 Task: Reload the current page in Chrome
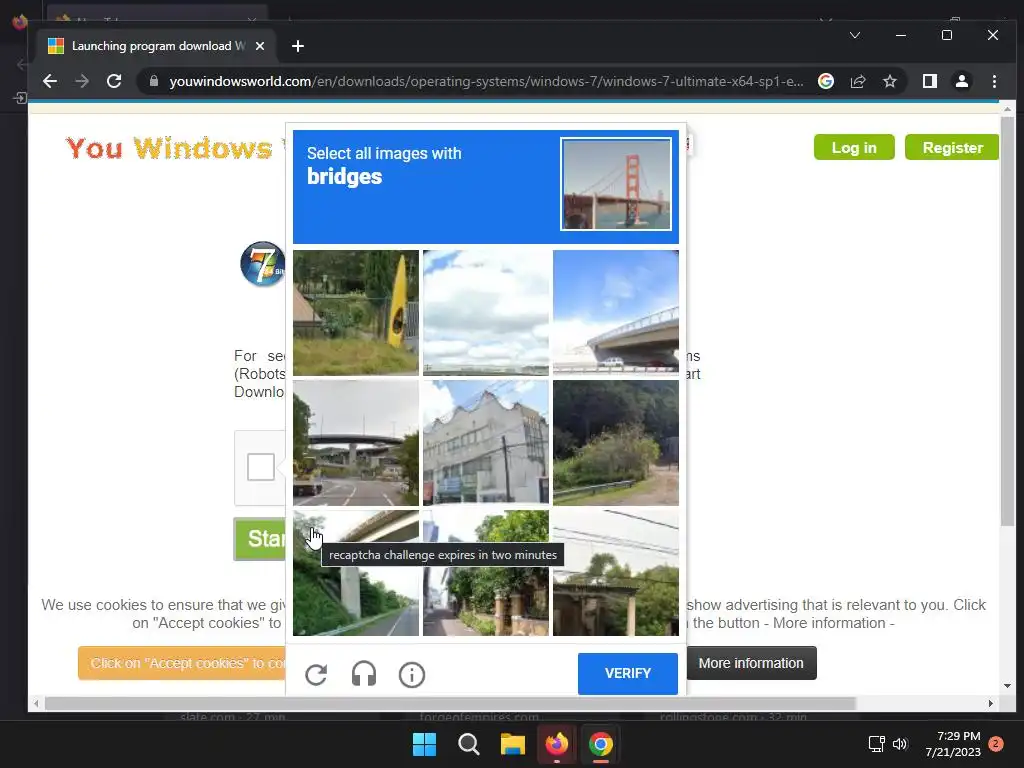tap(114, 81)
